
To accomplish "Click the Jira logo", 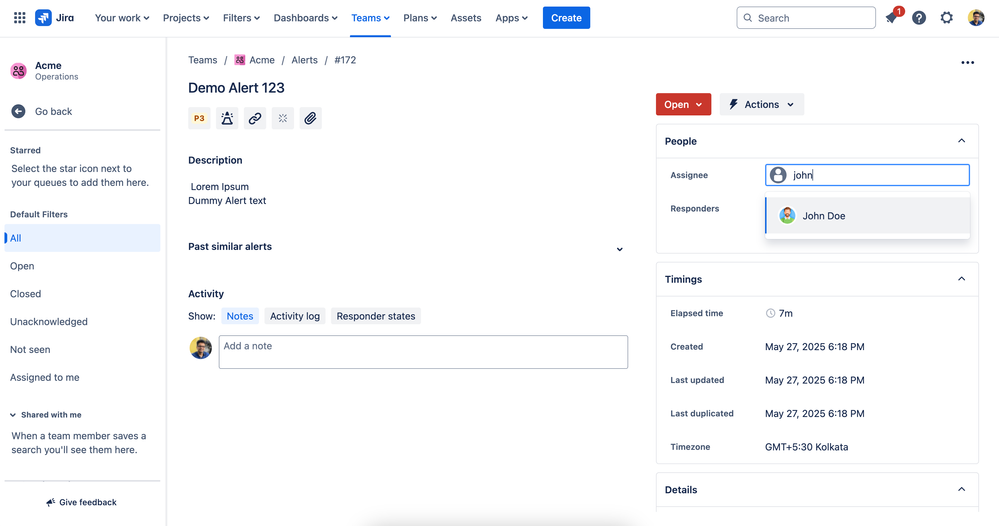I will [x=54, y=18].
